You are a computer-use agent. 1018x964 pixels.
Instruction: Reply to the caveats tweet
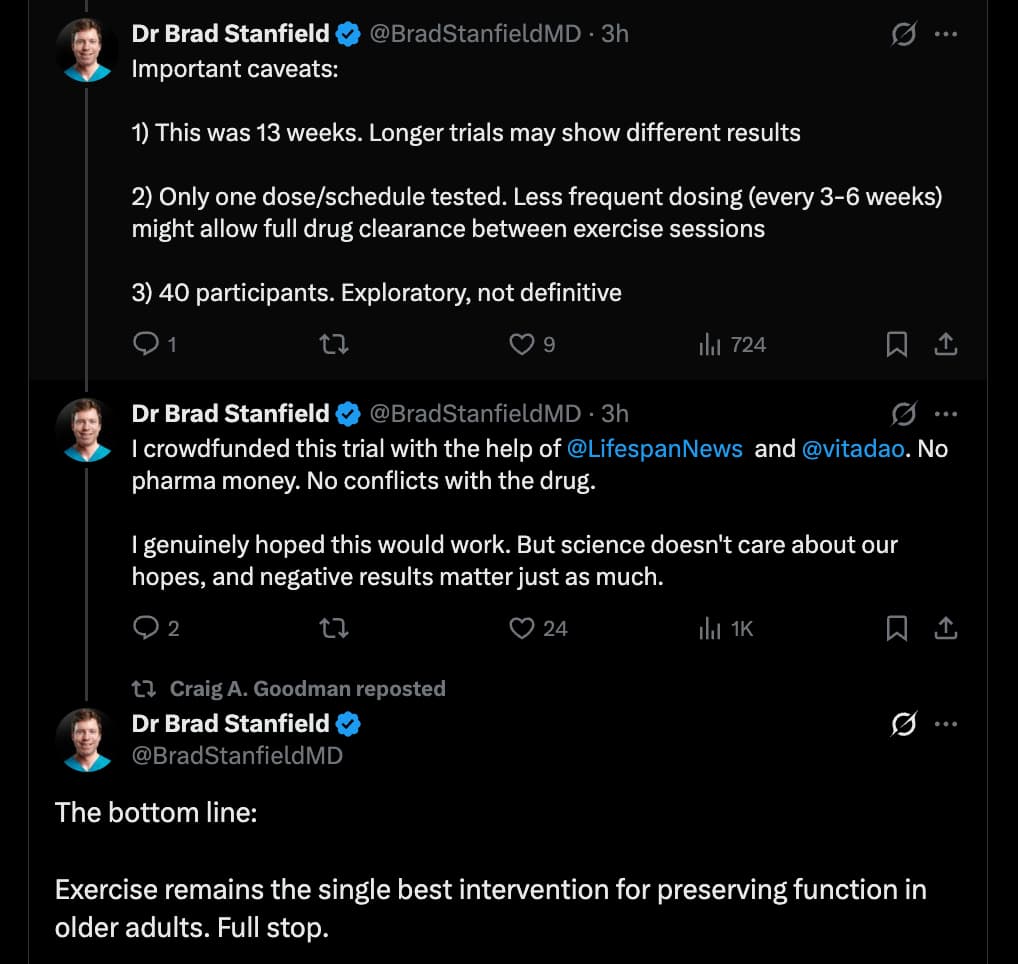(146, 344)
